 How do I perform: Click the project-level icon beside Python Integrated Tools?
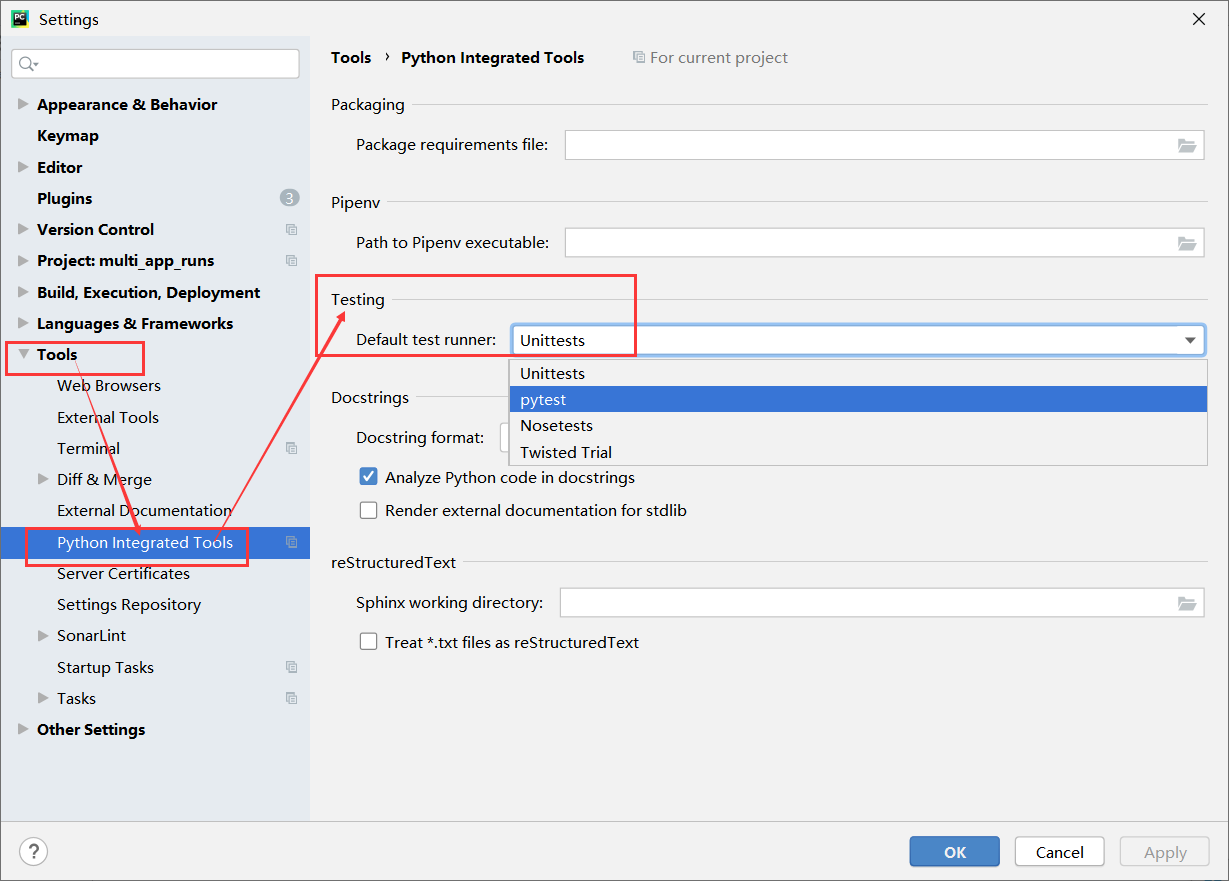pyautogui.click(x=291, y=542)
